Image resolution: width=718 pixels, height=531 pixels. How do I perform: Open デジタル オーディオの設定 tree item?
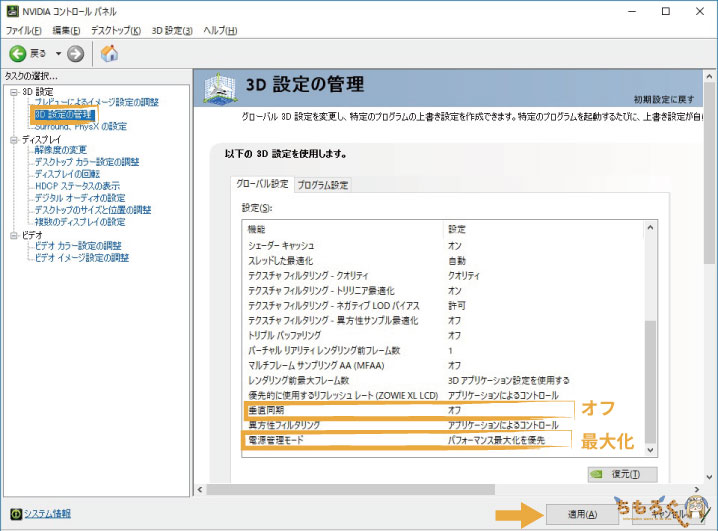pyautogui.click(x=80, y=198)
